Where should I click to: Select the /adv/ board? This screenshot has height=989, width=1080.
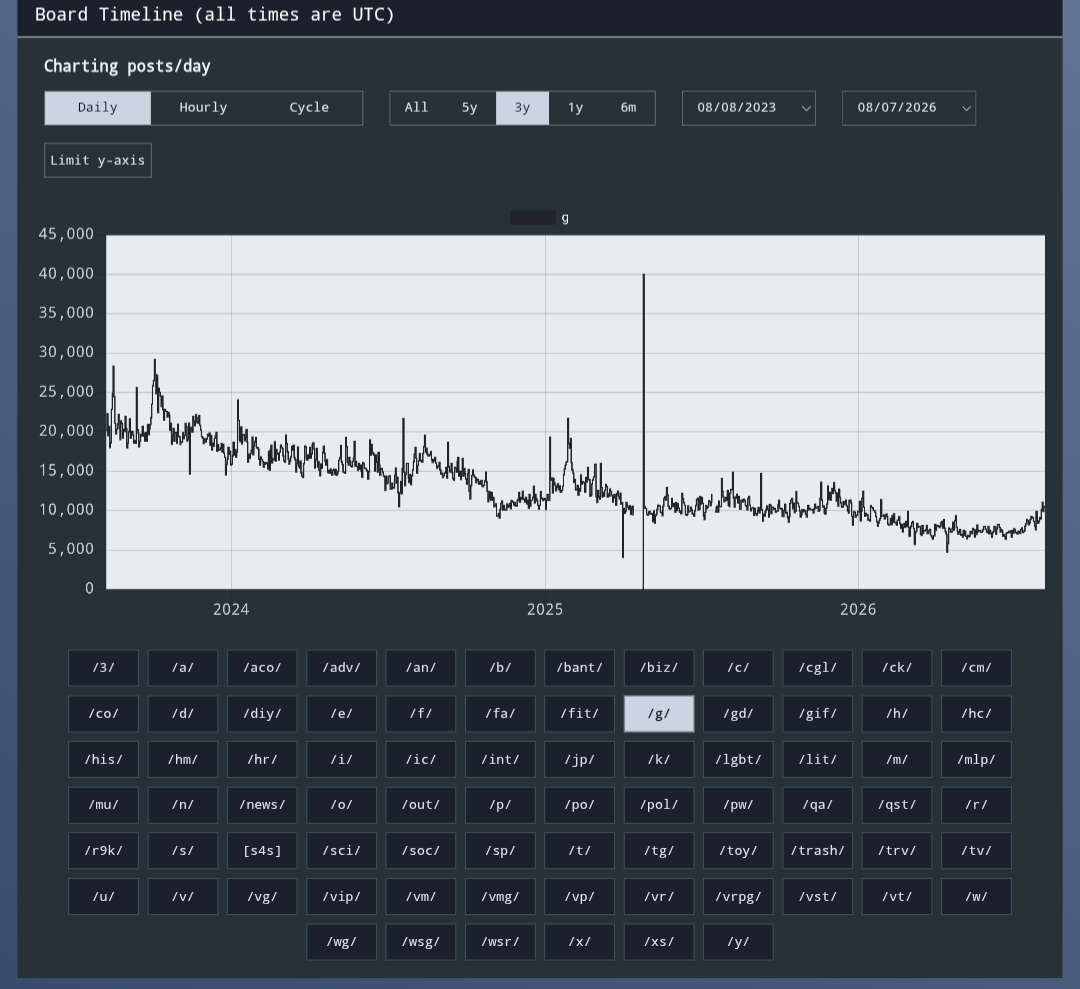click(x=342, y=668)
